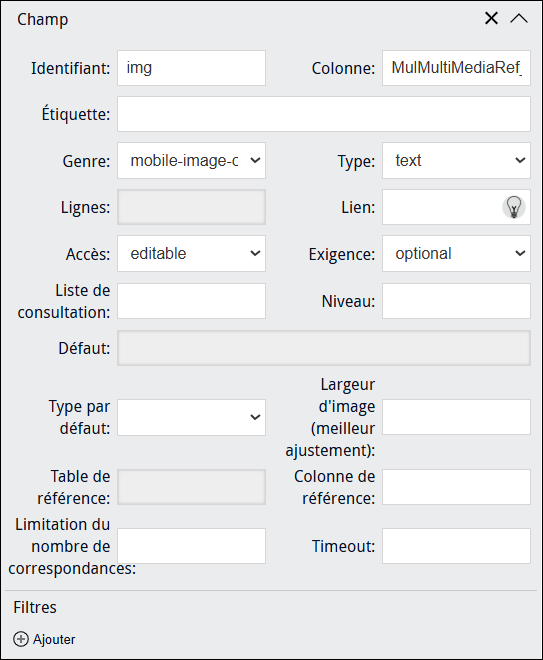Click the lightbulb icon in Lien field
Viewport: 543px width, 660px height.
514,207
